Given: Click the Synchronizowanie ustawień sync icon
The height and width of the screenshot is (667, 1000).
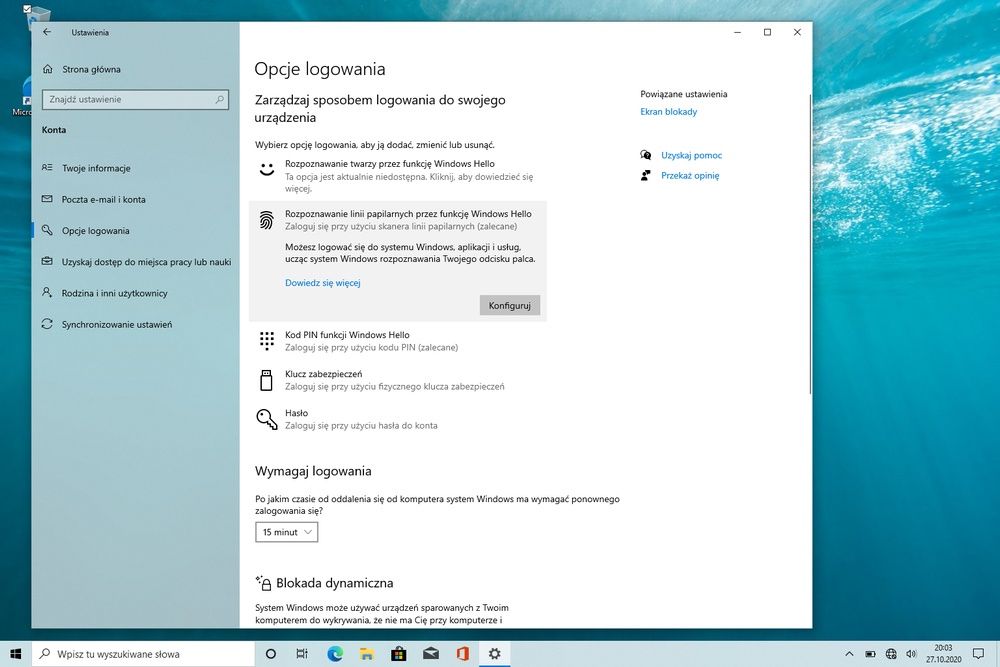Looking at the screenshot, I should (47, 324).
